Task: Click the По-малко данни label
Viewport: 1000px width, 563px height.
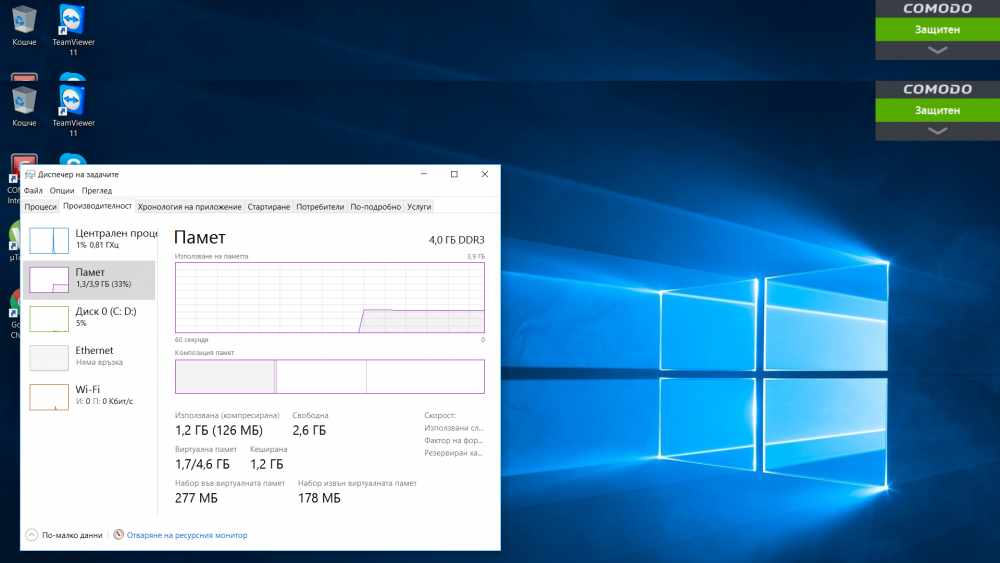Action: tap(72, 535)
